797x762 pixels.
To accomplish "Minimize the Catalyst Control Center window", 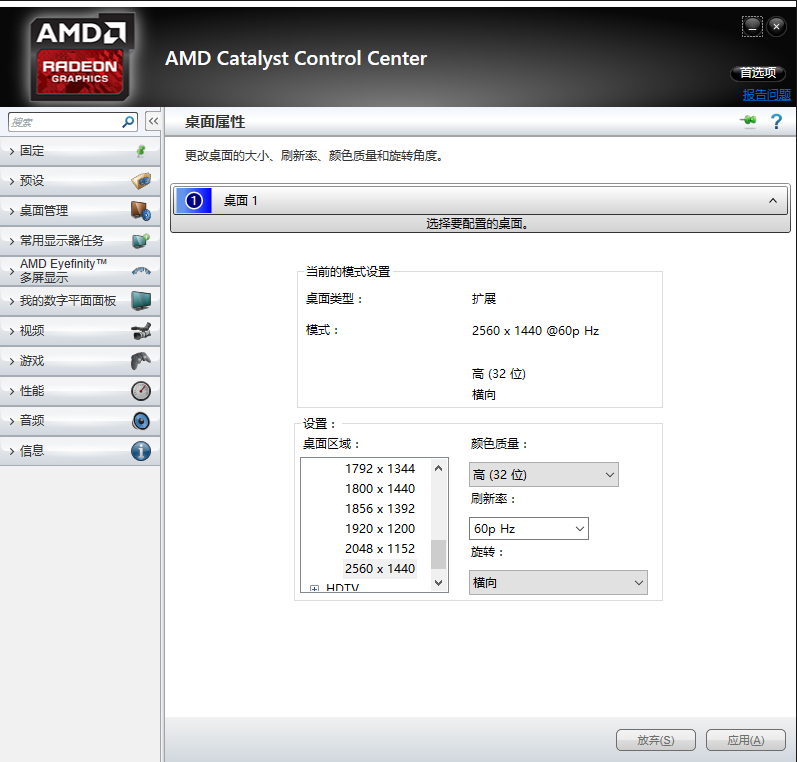I will 752,26.
